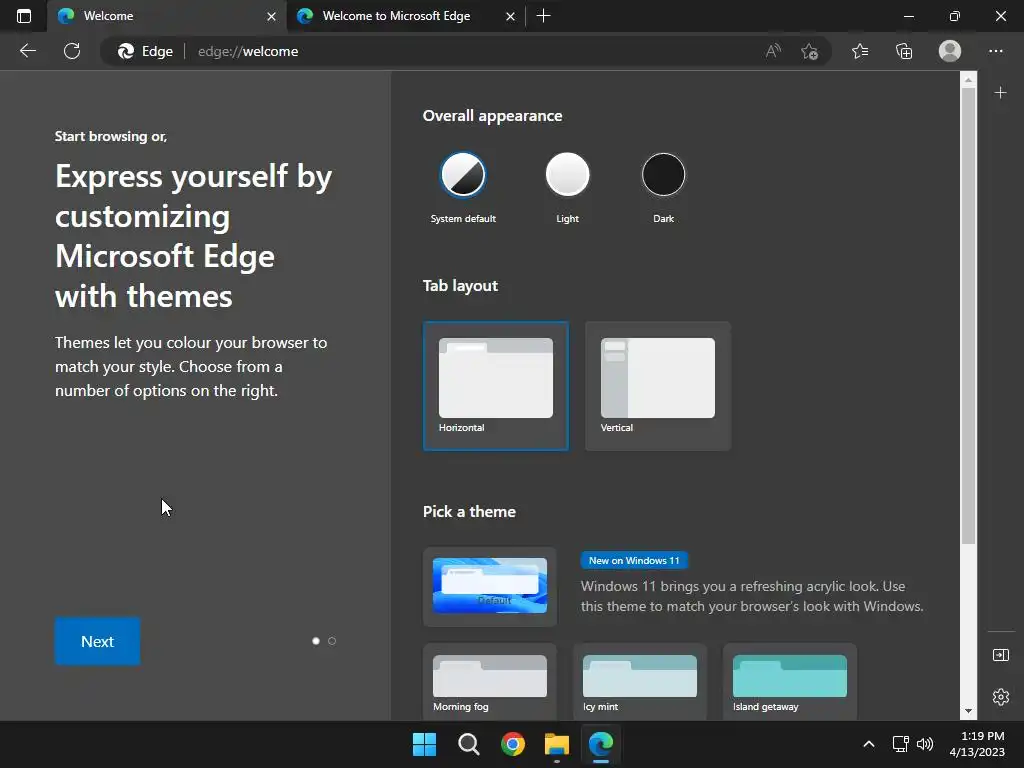Image resolution: width=1024 pixels, height=768 pixels.
Task: Pick the Island getaway theme
Action: [790, 682]
